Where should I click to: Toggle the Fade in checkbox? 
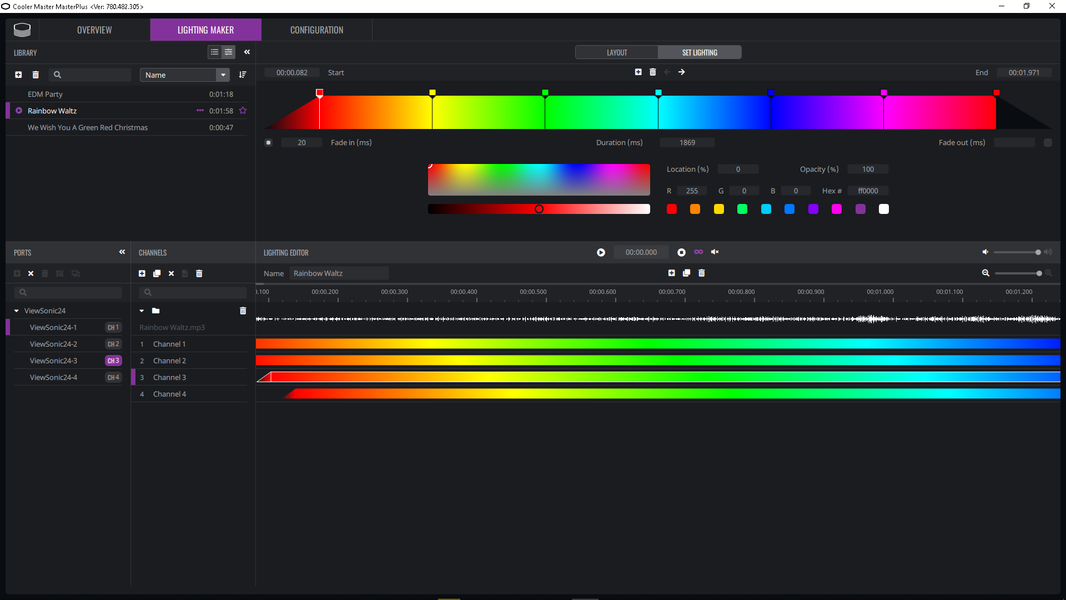(269, 143)
